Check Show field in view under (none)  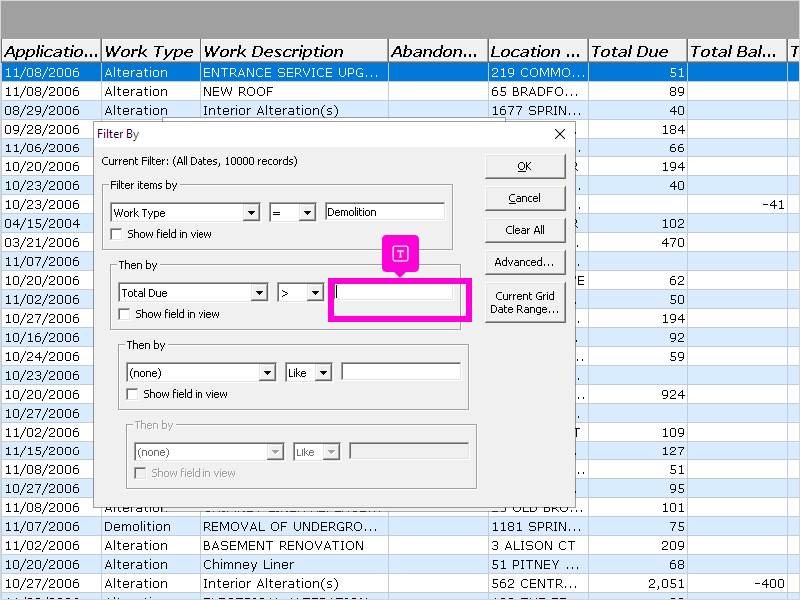[x=132, y=394]
